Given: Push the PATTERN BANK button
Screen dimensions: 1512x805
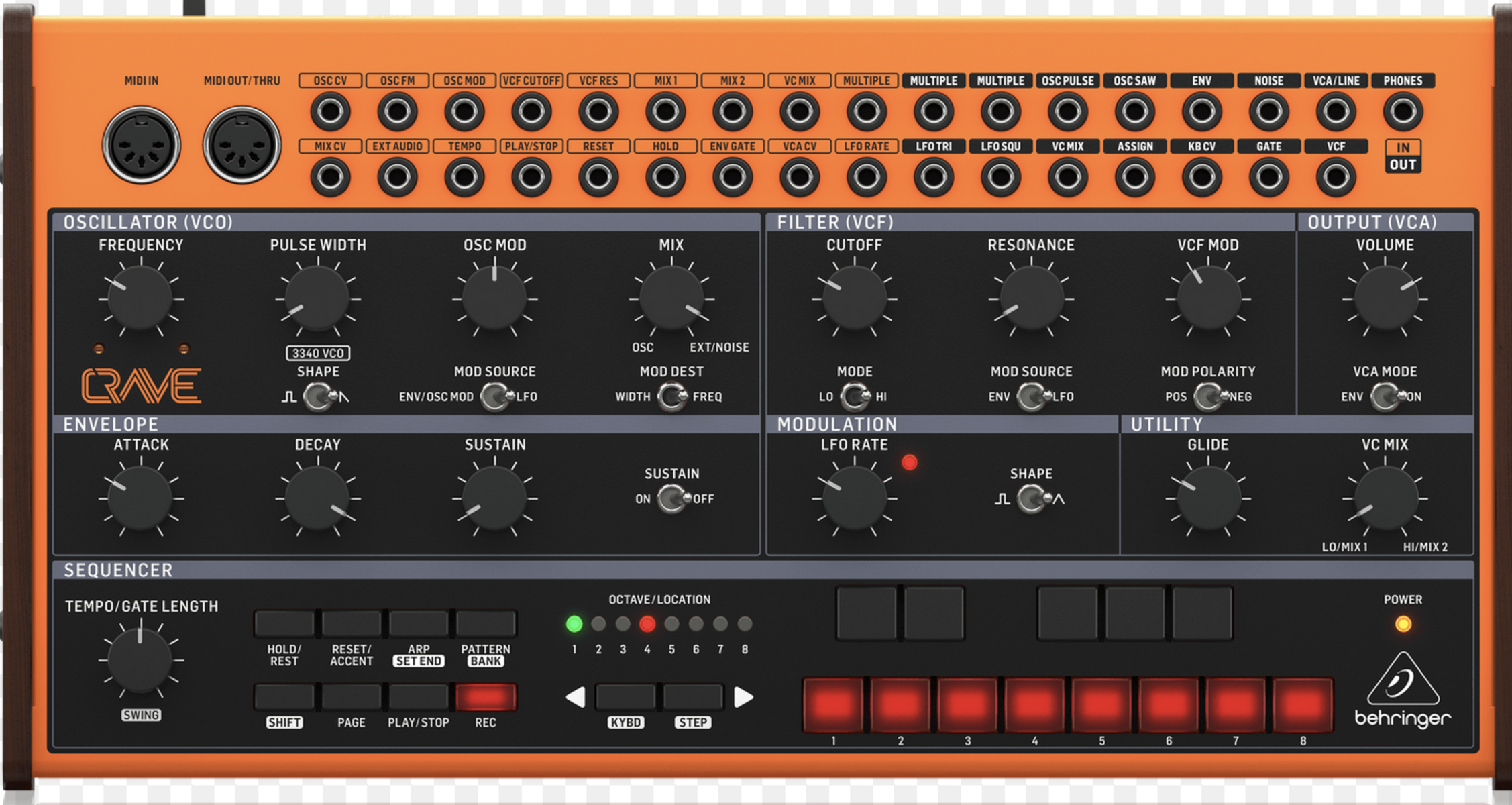Looking at the screenshot, I should click(486, 623).
